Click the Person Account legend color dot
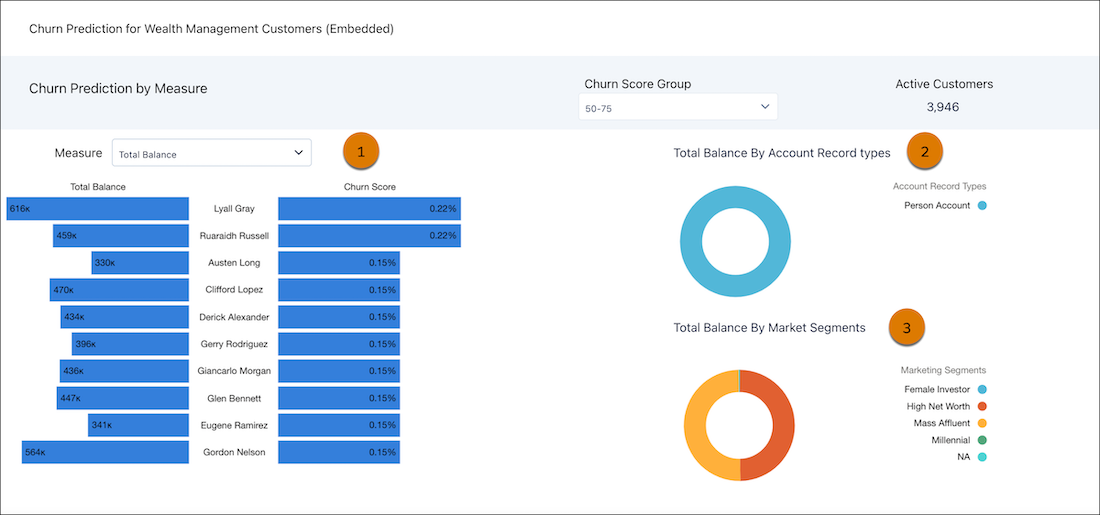The image size is (1100, 515). pyautogui.click(x=982, y=206)
